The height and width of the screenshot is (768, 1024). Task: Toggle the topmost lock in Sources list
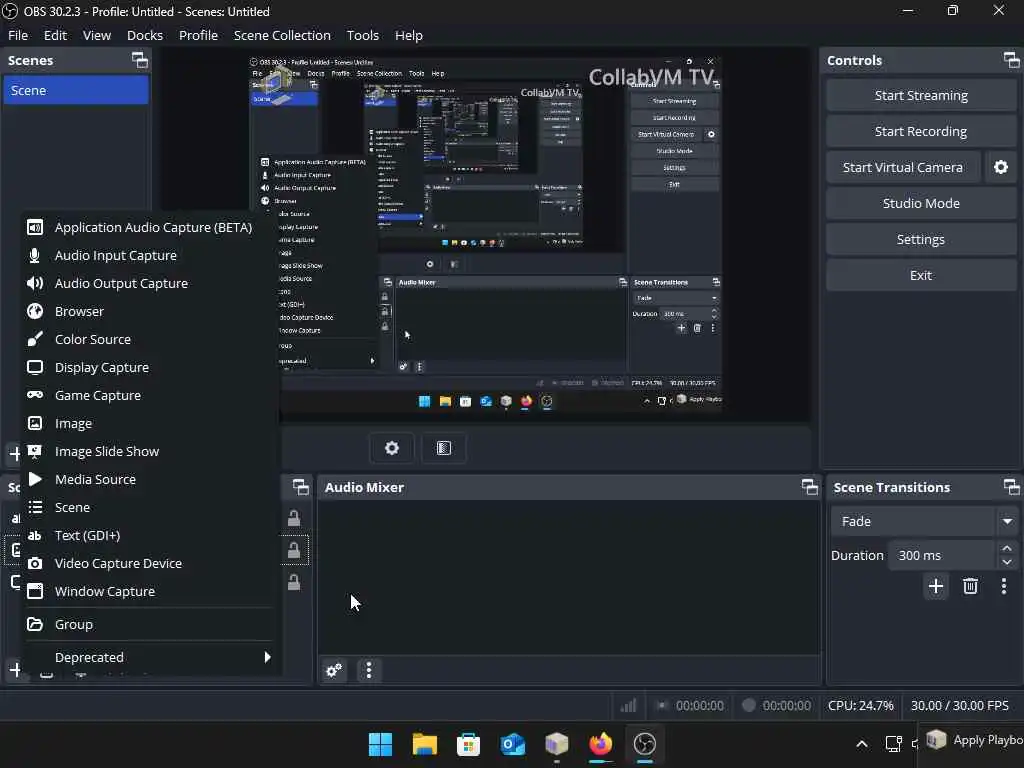294,519
